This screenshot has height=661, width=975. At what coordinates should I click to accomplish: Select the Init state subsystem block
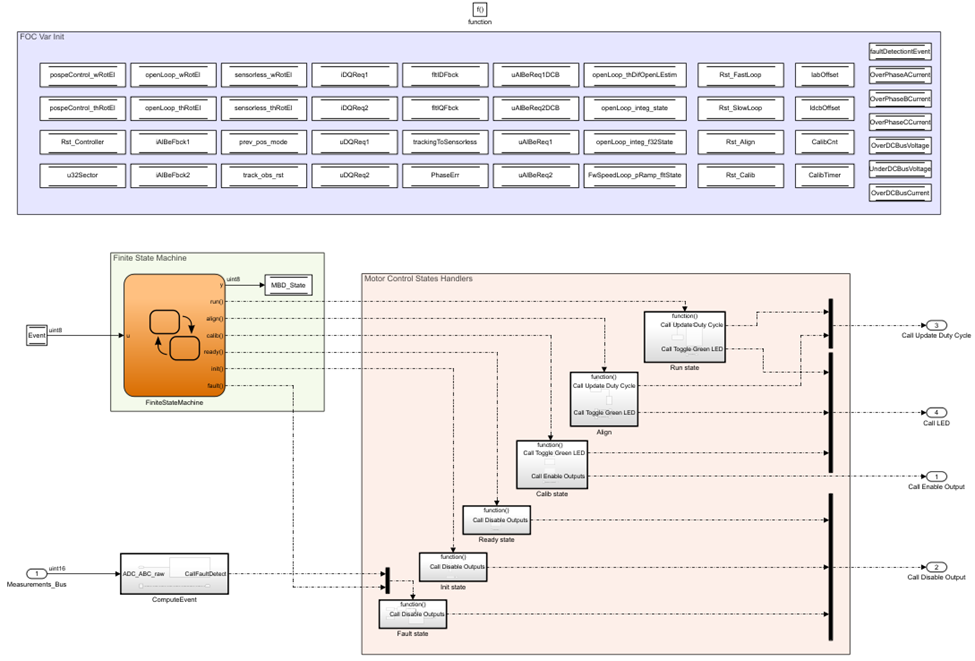[453, 567]
